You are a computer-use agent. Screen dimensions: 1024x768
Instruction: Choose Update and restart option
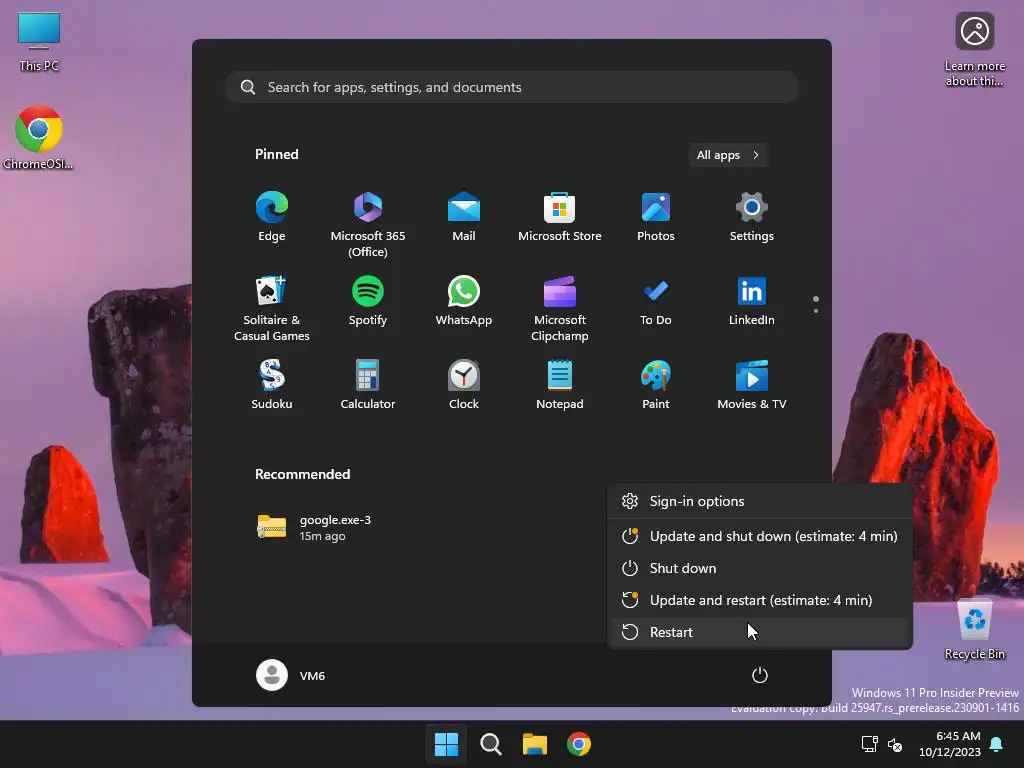(x=760, y=600)
